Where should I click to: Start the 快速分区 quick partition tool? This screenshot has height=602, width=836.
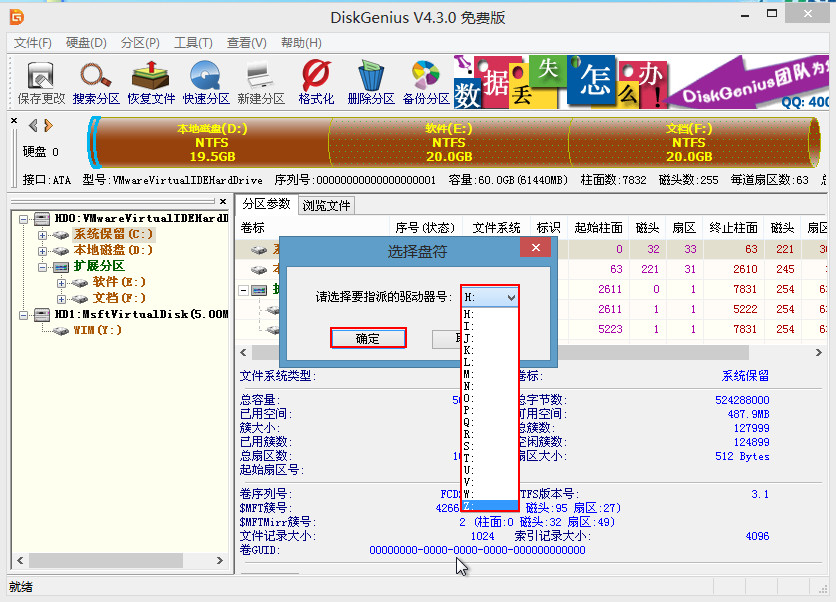[x=206, y=83]
